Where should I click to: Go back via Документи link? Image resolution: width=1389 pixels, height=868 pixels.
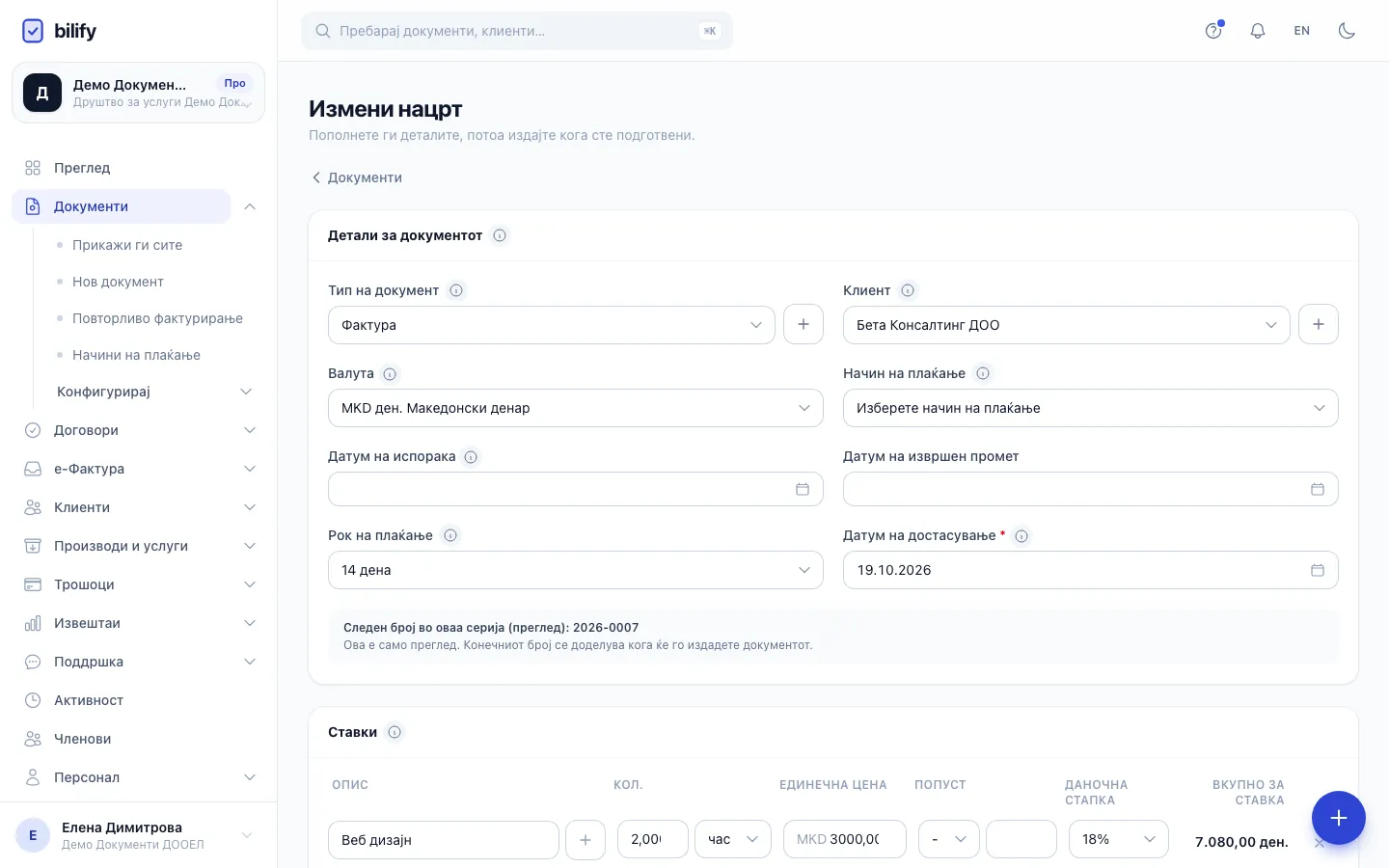coord(357,177)
